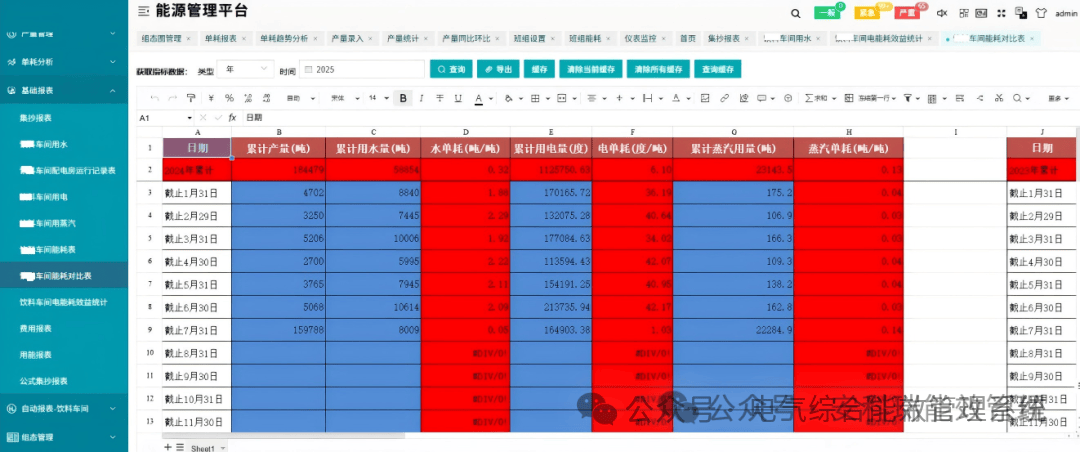Open the number format dropdown
Viewport: 1080px width, 452px height.
(x=300, y=99)
